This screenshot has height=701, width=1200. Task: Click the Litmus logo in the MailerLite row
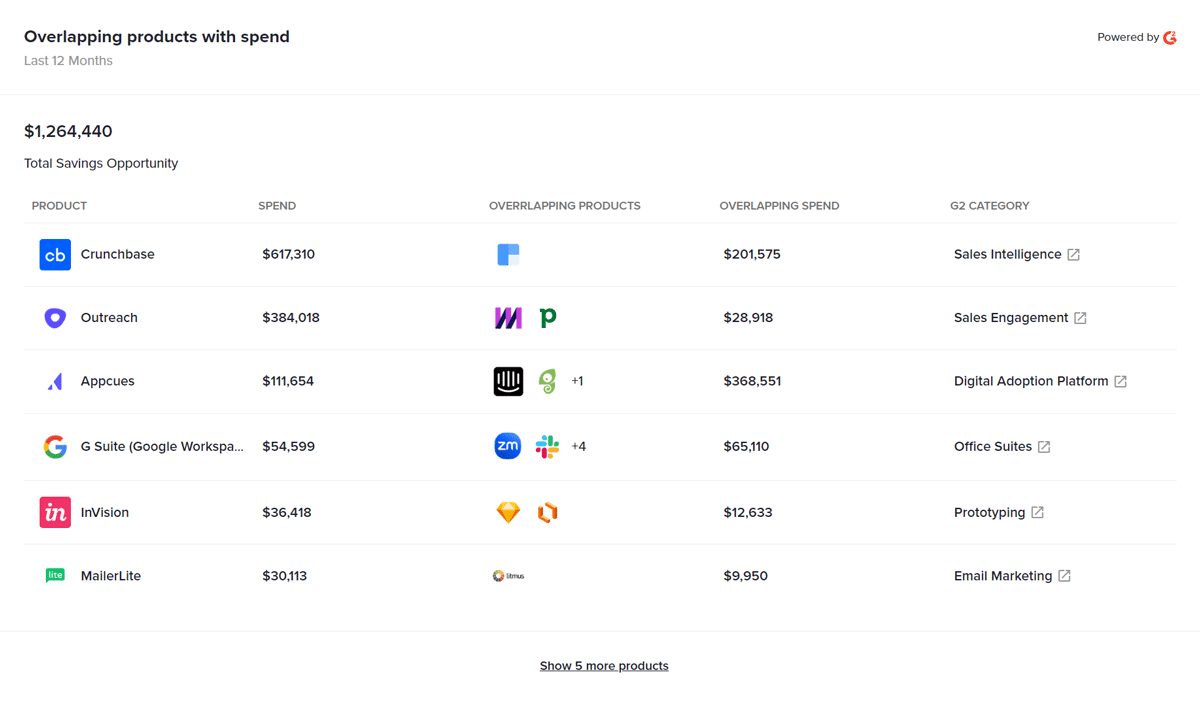tap(508, 576)
